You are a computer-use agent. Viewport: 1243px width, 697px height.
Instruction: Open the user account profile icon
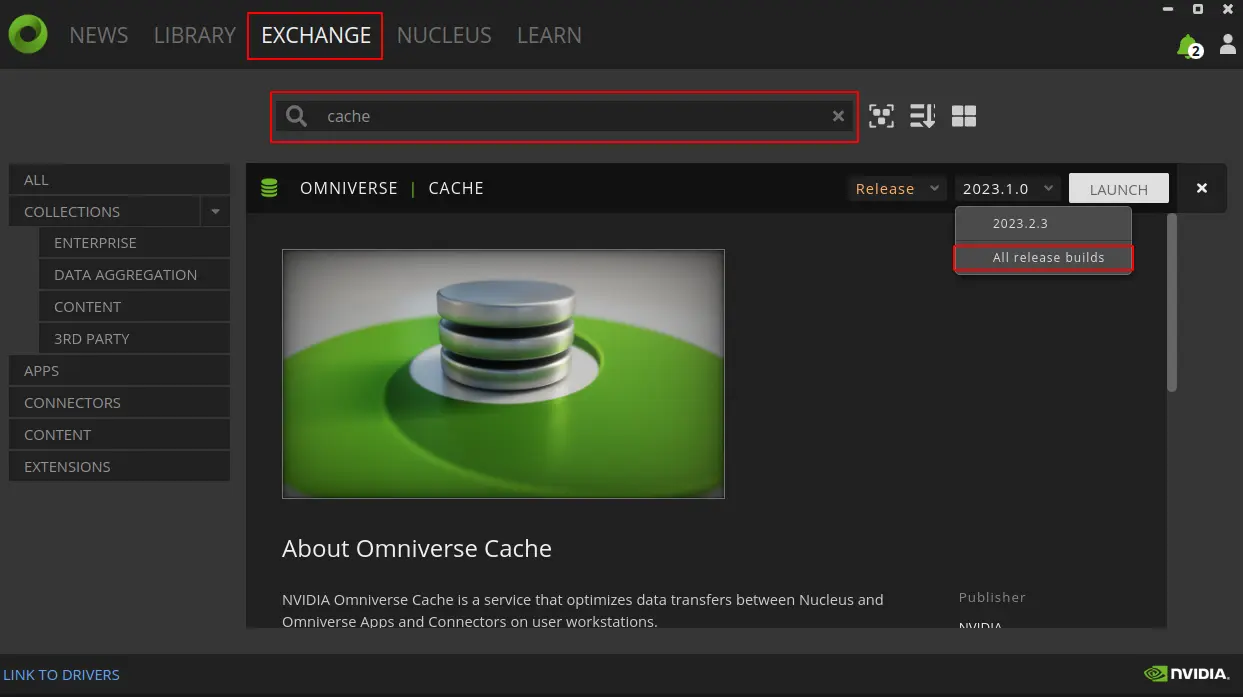click(x=1227, y=45)
